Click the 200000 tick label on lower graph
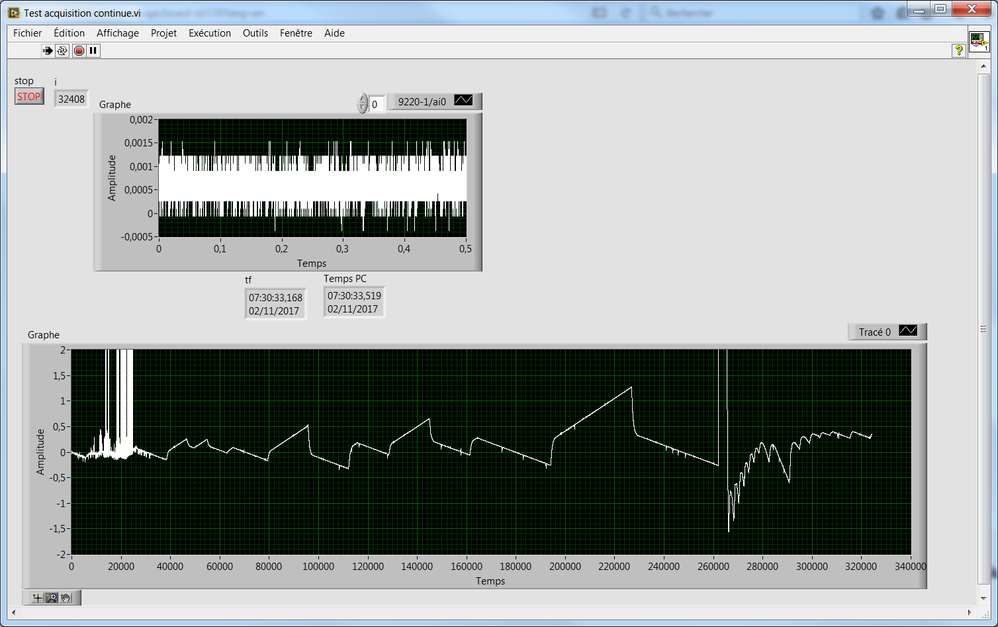The height and width of the screenshot is (627, 998). point(565,567)
